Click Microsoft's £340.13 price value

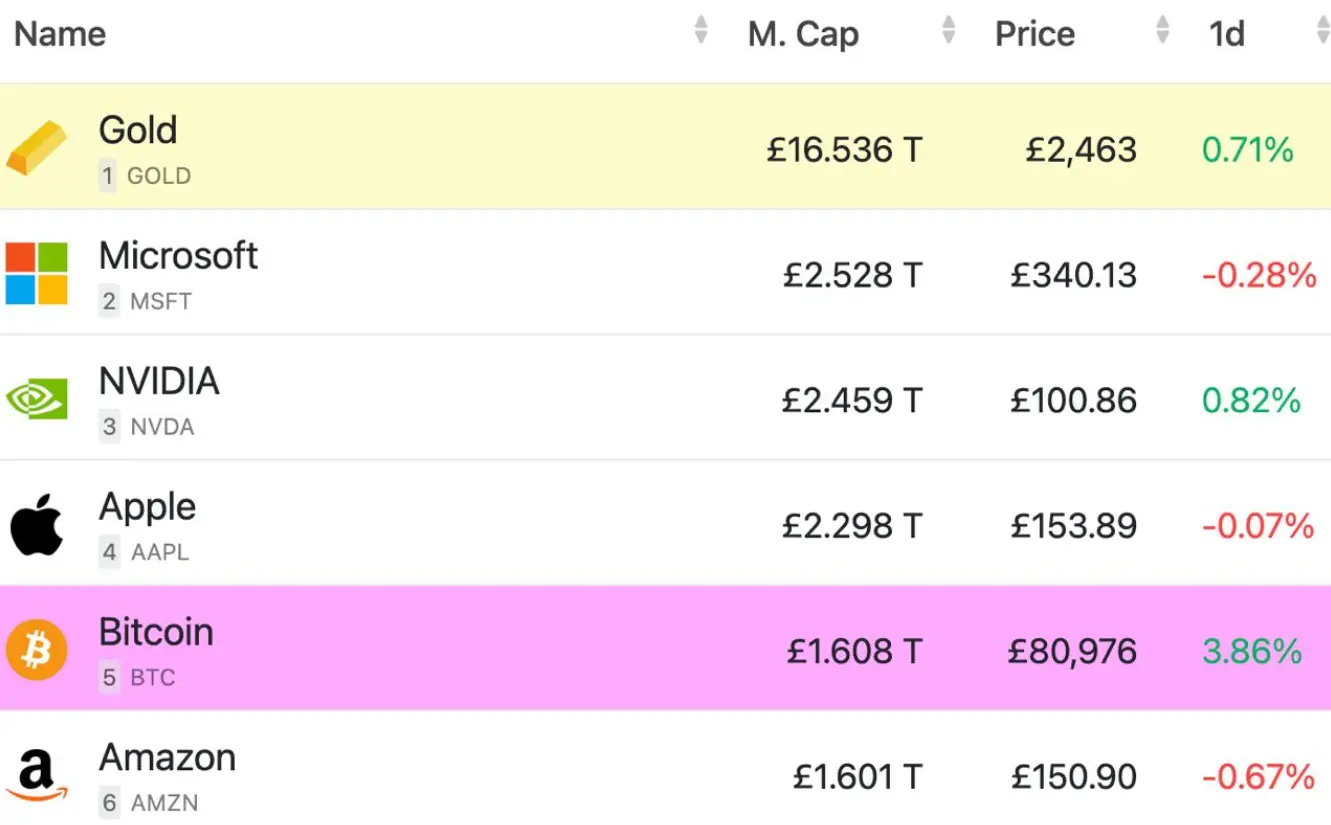pos(1073,275)
